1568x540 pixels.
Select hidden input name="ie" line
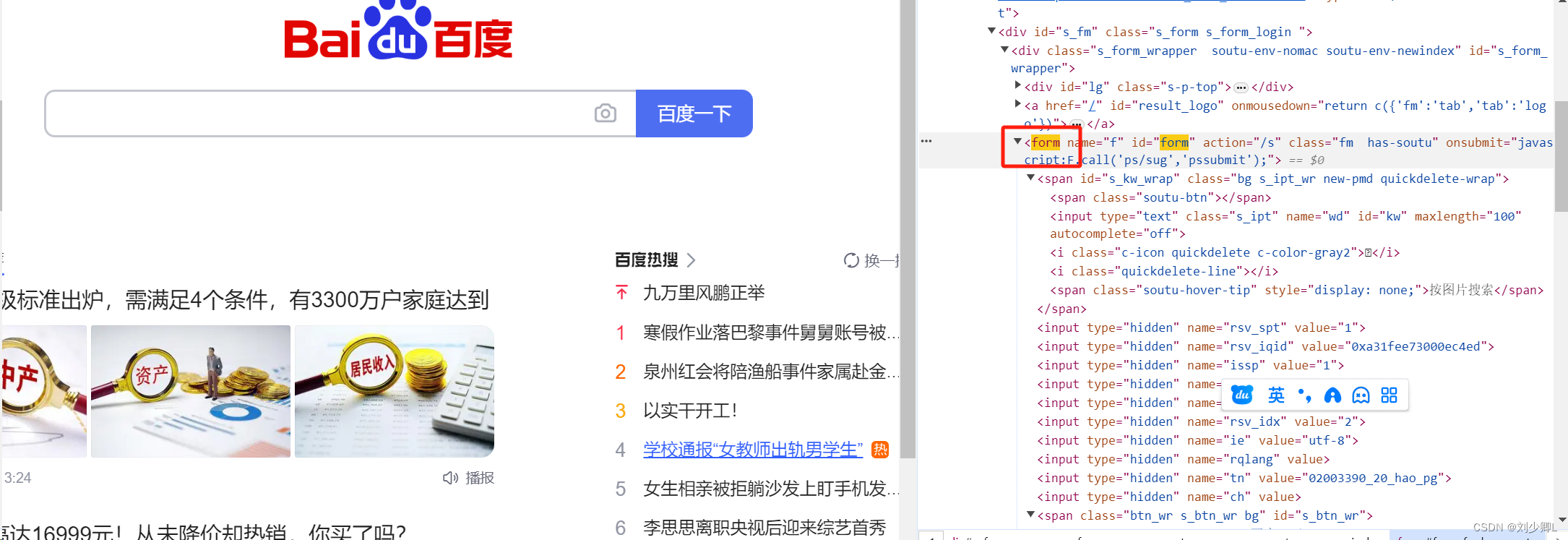pyautogui.click(x=1198, y=440)
